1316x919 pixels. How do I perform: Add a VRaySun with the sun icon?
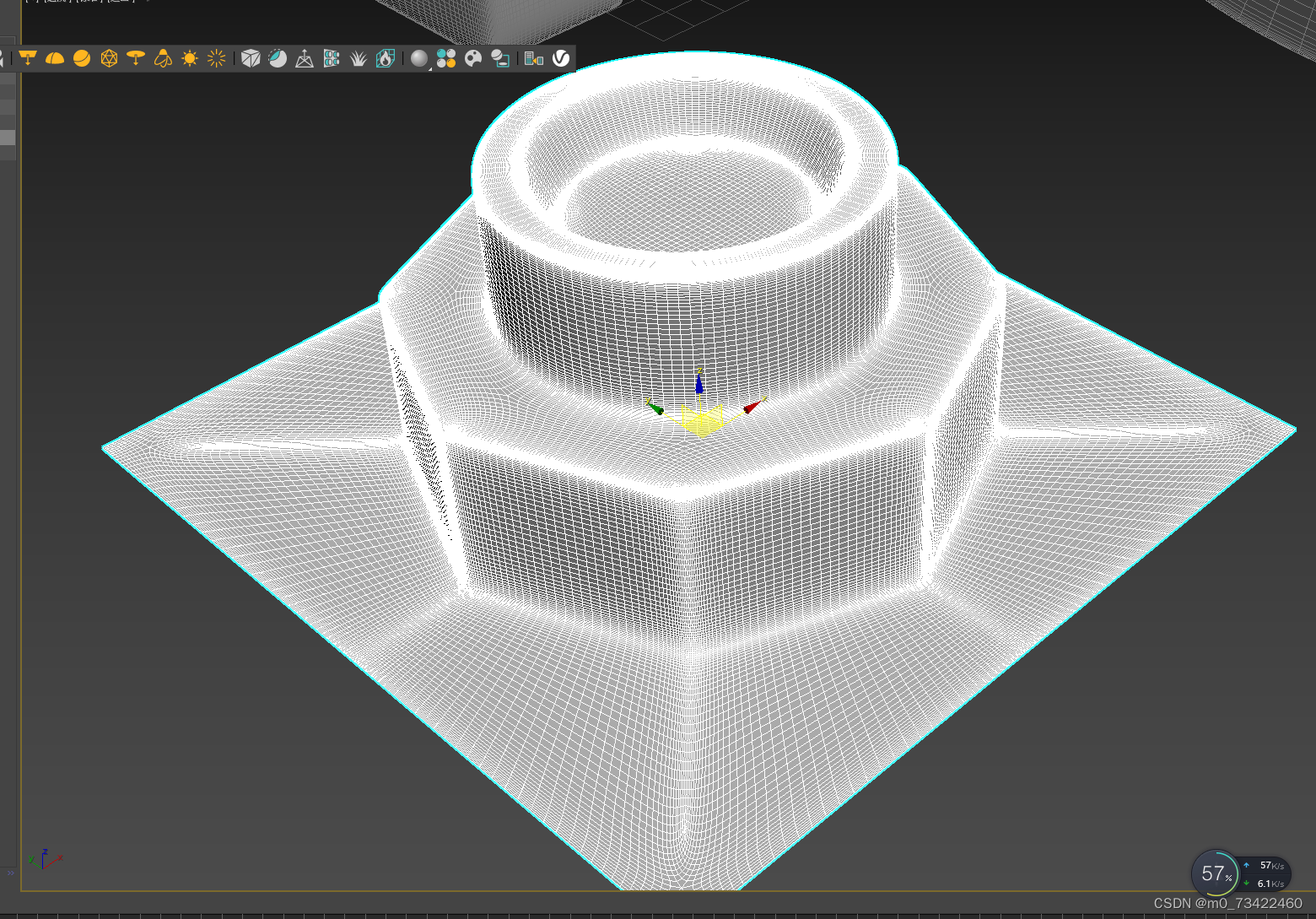pos(189,57)
